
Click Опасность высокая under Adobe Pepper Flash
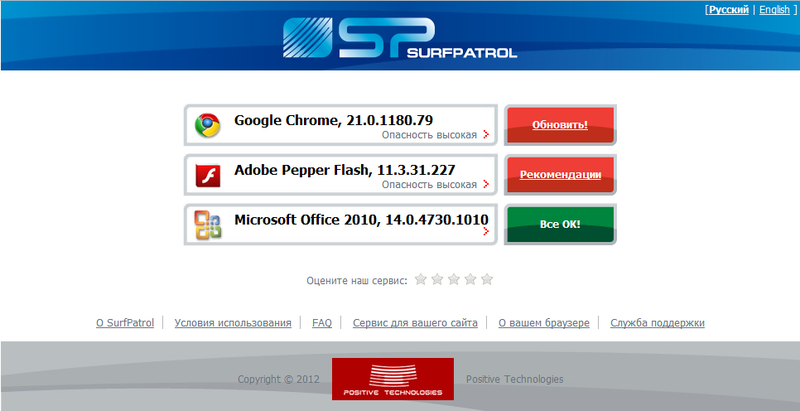tap(430, 185)
